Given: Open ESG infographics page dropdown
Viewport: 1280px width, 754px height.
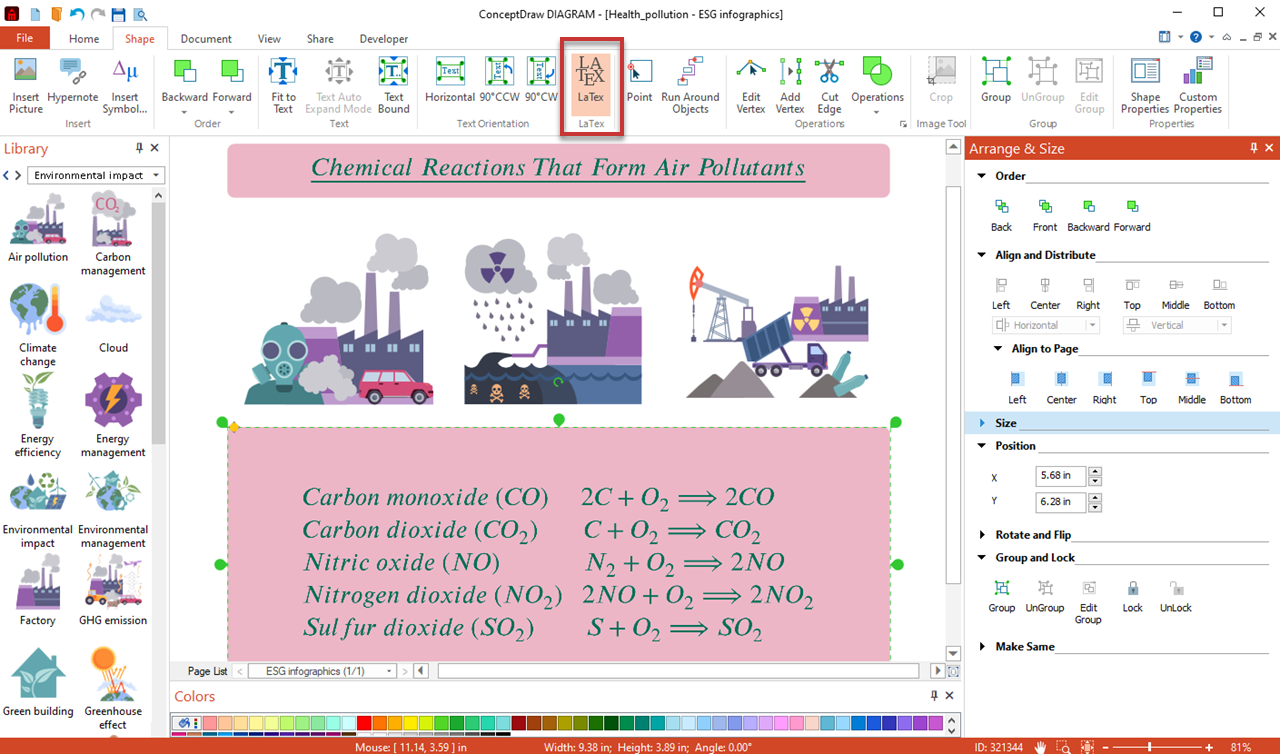Looking at the screenshot, I should [x=322, y=671].
